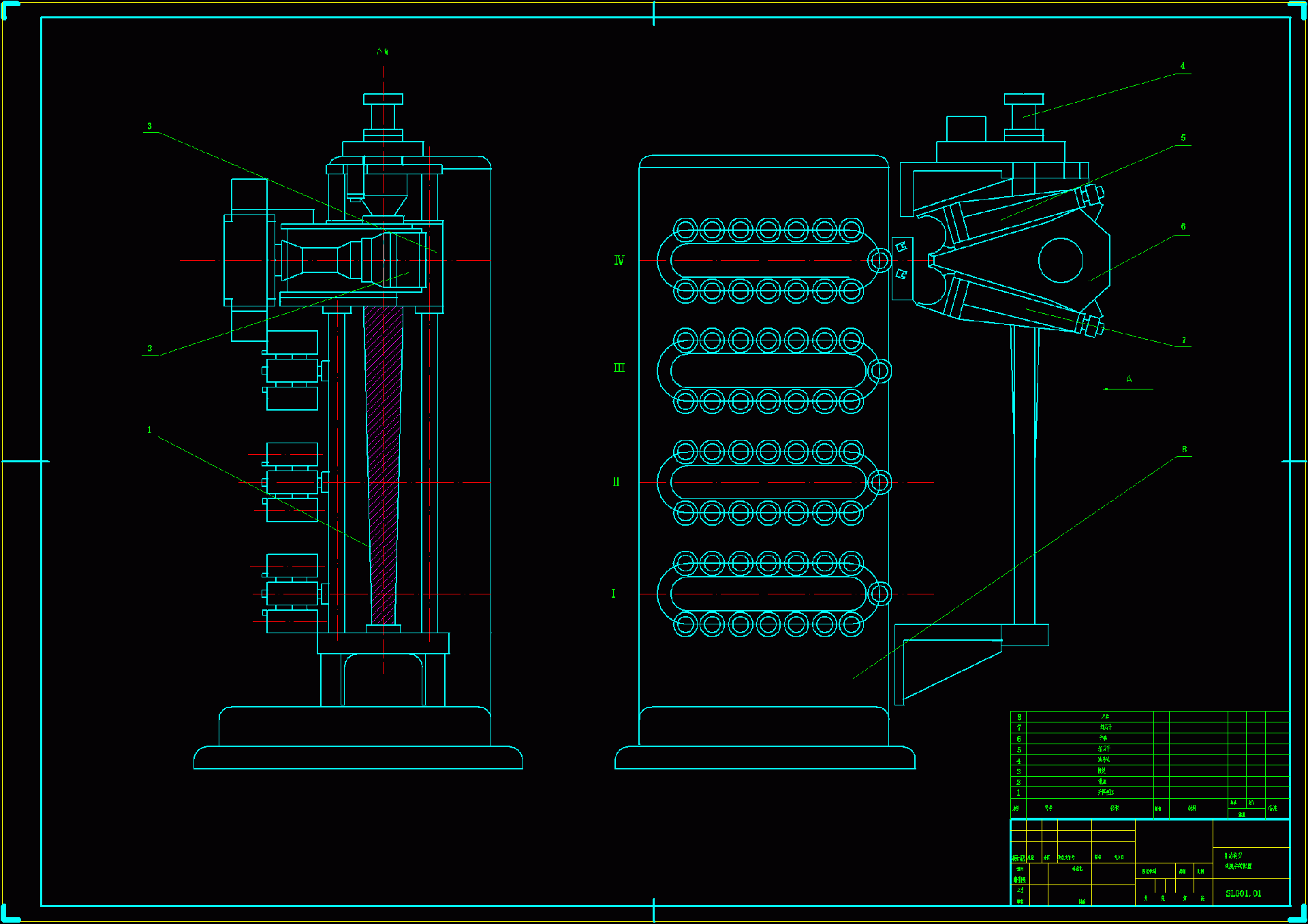The width and height of the screenshot is (1308, 924).
Task: Select Roman numeral II row label
Action: [616, 482]
